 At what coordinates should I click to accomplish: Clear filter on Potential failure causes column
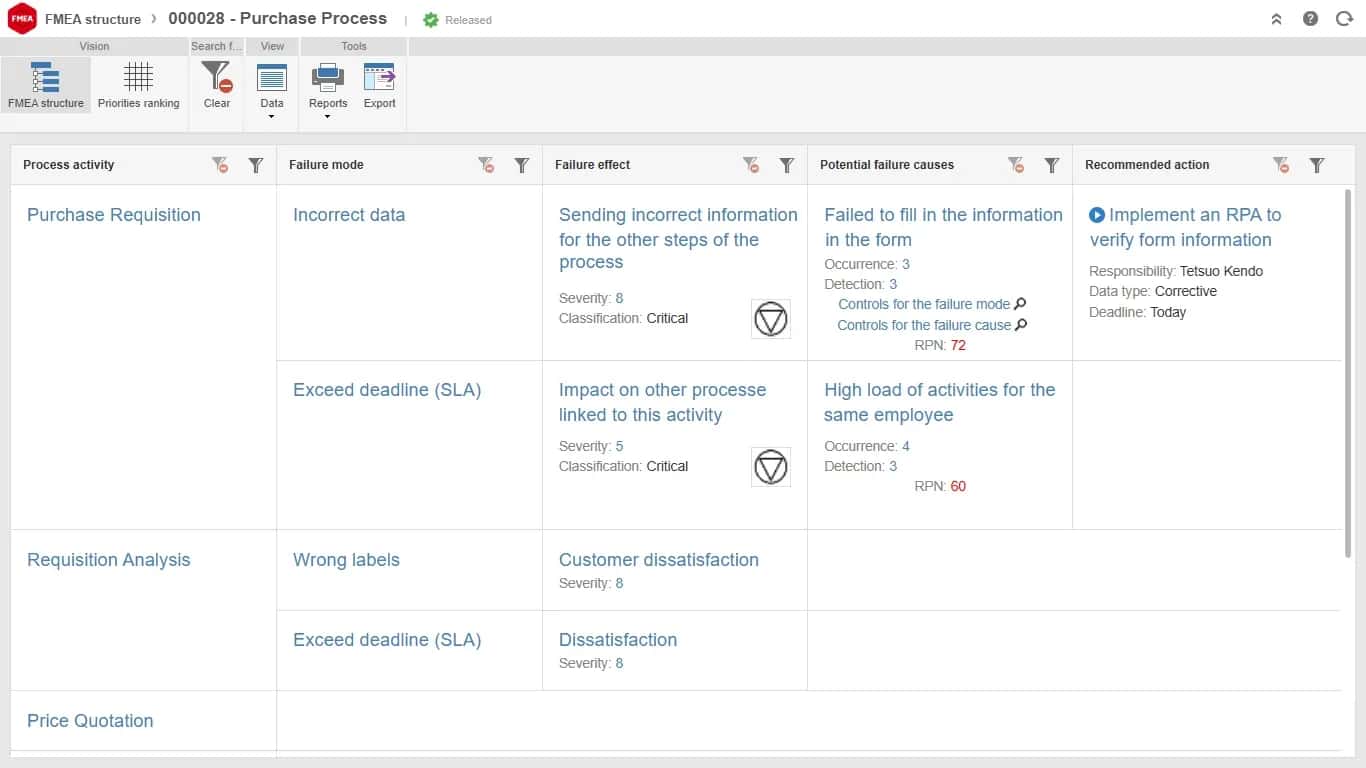pos(1016,165)
